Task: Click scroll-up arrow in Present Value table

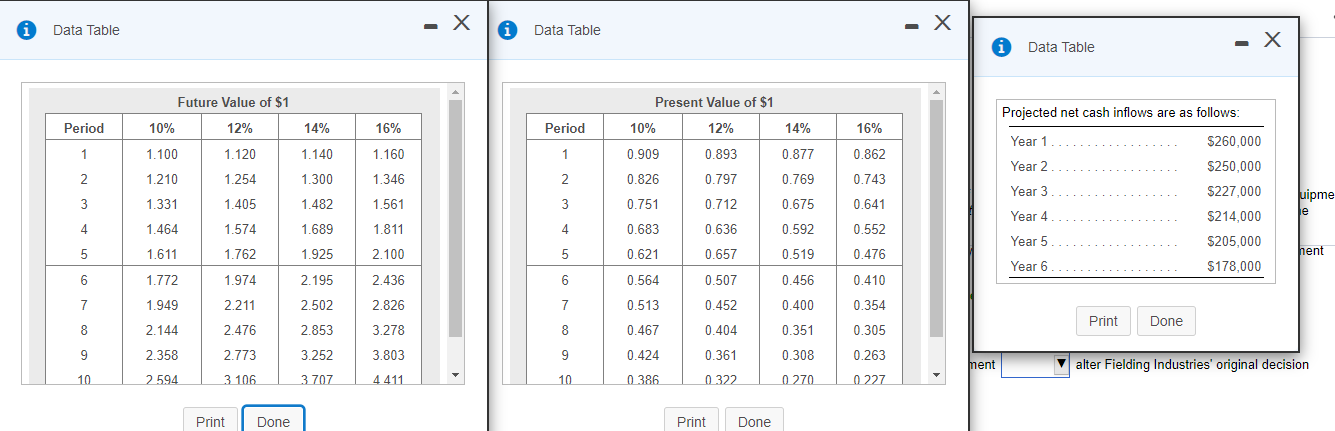Action: tap(937, 94)
